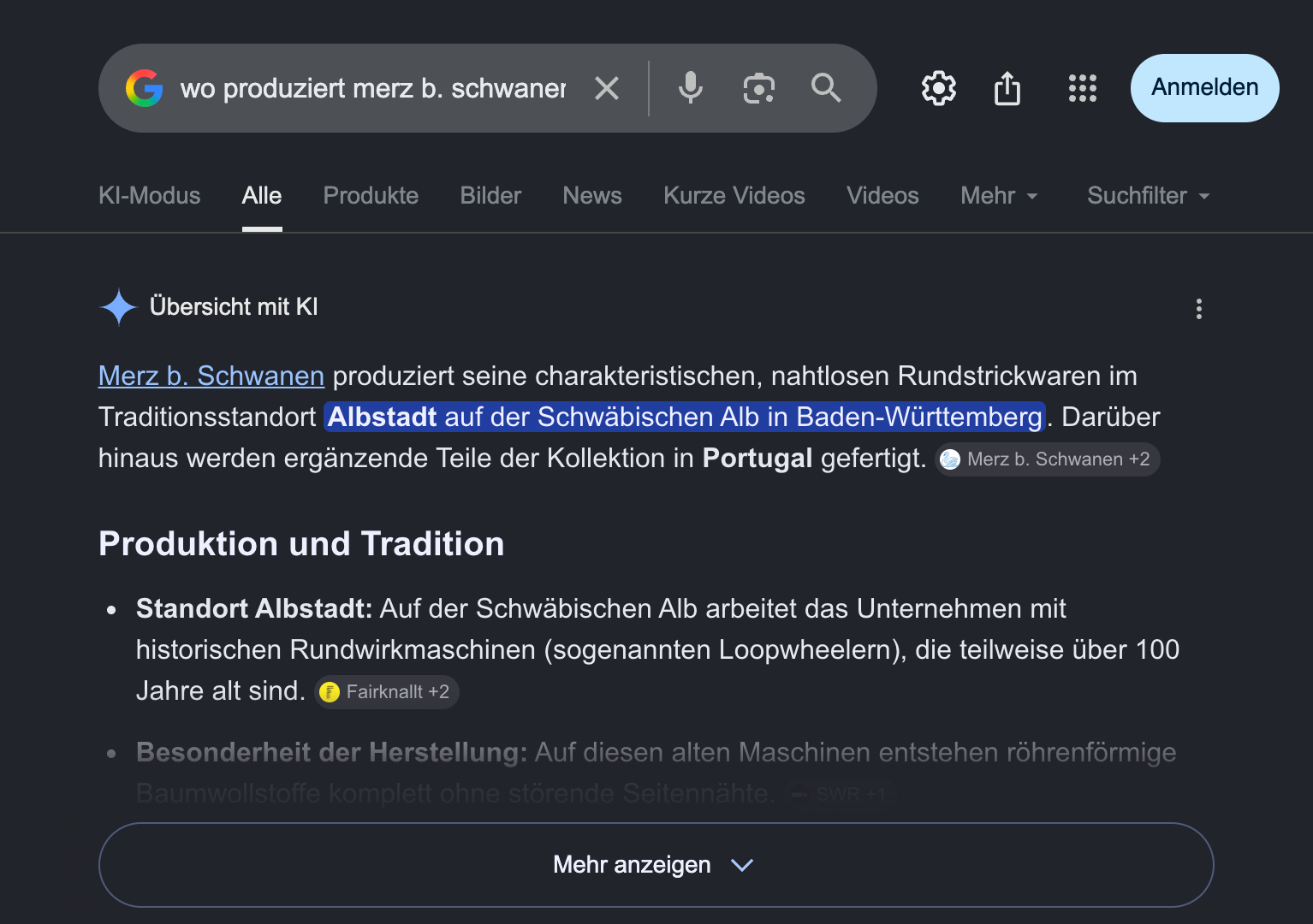This screenshot has width=1313, height=924.
Task: Submit search with magnifier icon
Action: pos(826,88)
